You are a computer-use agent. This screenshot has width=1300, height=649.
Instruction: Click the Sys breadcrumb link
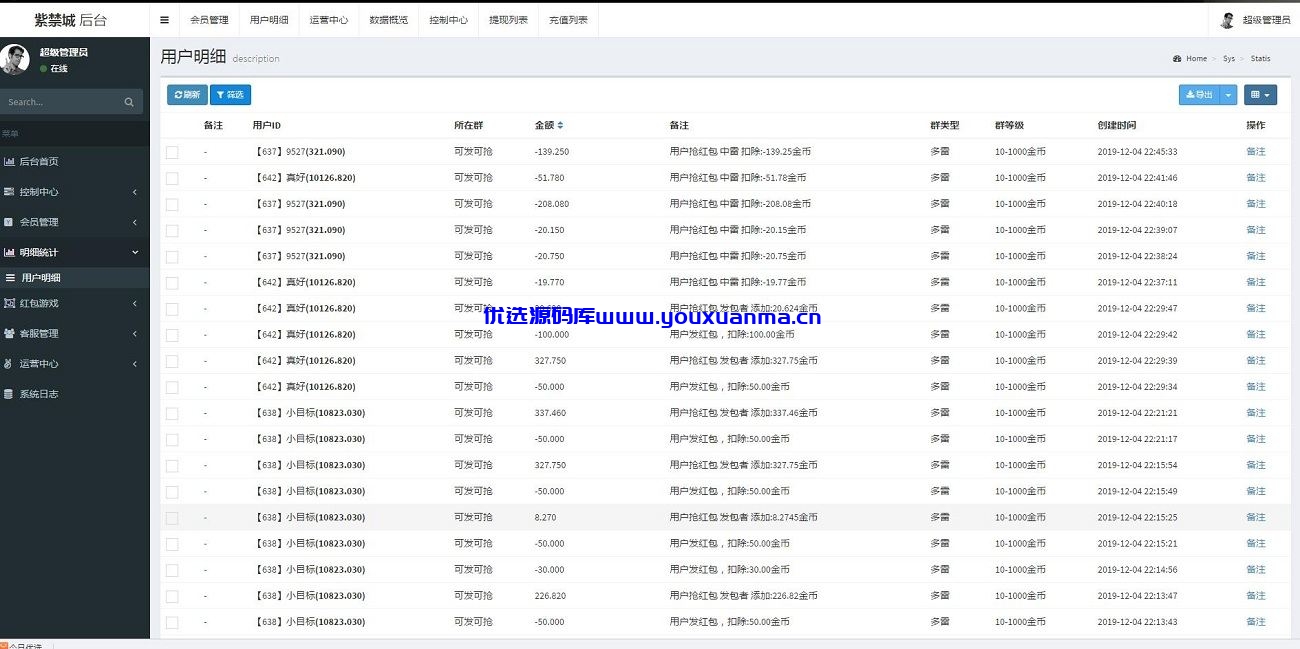tap(1229, 59)
